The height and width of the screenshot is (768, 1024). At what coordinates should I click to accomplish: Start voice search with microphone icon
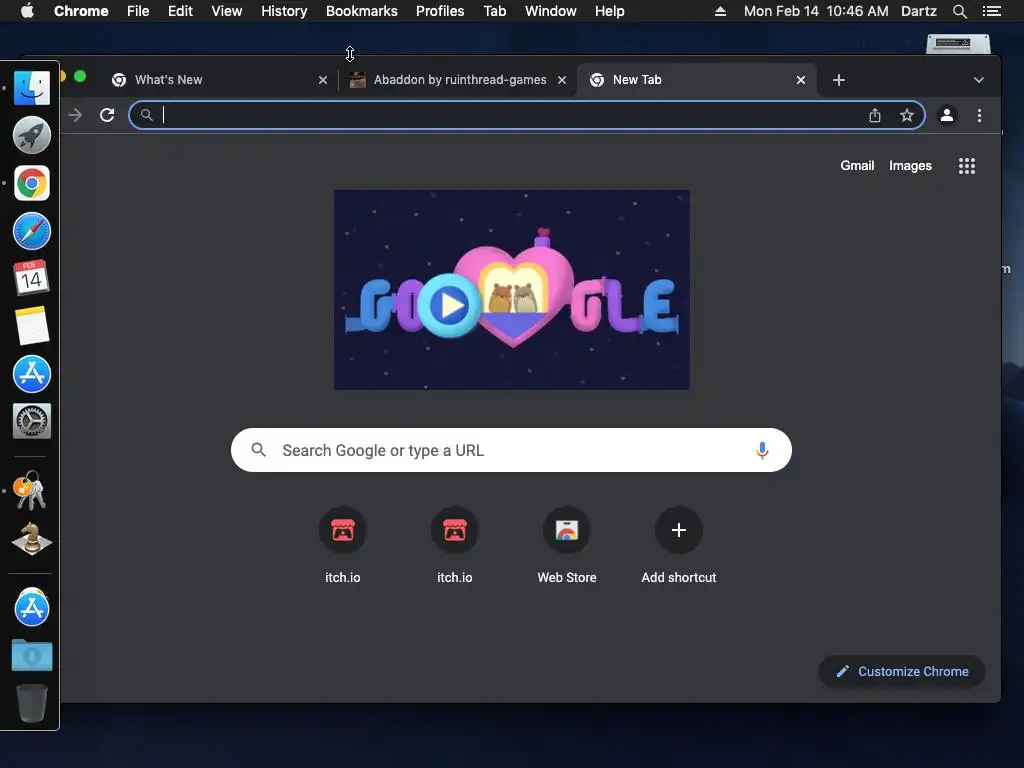tap(761, 450)
